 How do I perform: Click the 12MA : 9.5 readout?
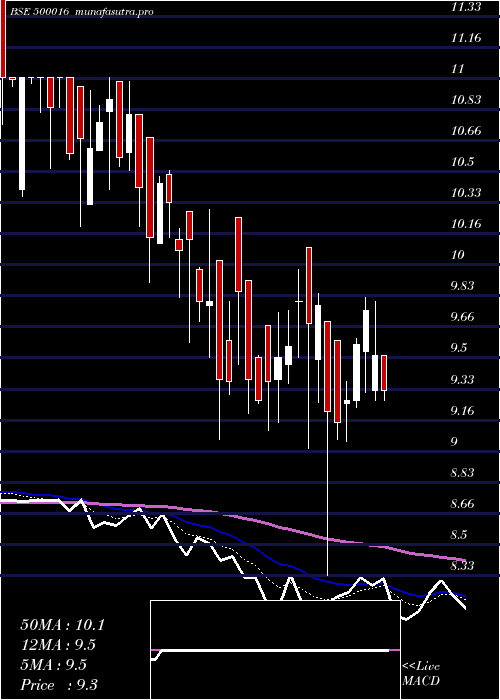point(58,645)
